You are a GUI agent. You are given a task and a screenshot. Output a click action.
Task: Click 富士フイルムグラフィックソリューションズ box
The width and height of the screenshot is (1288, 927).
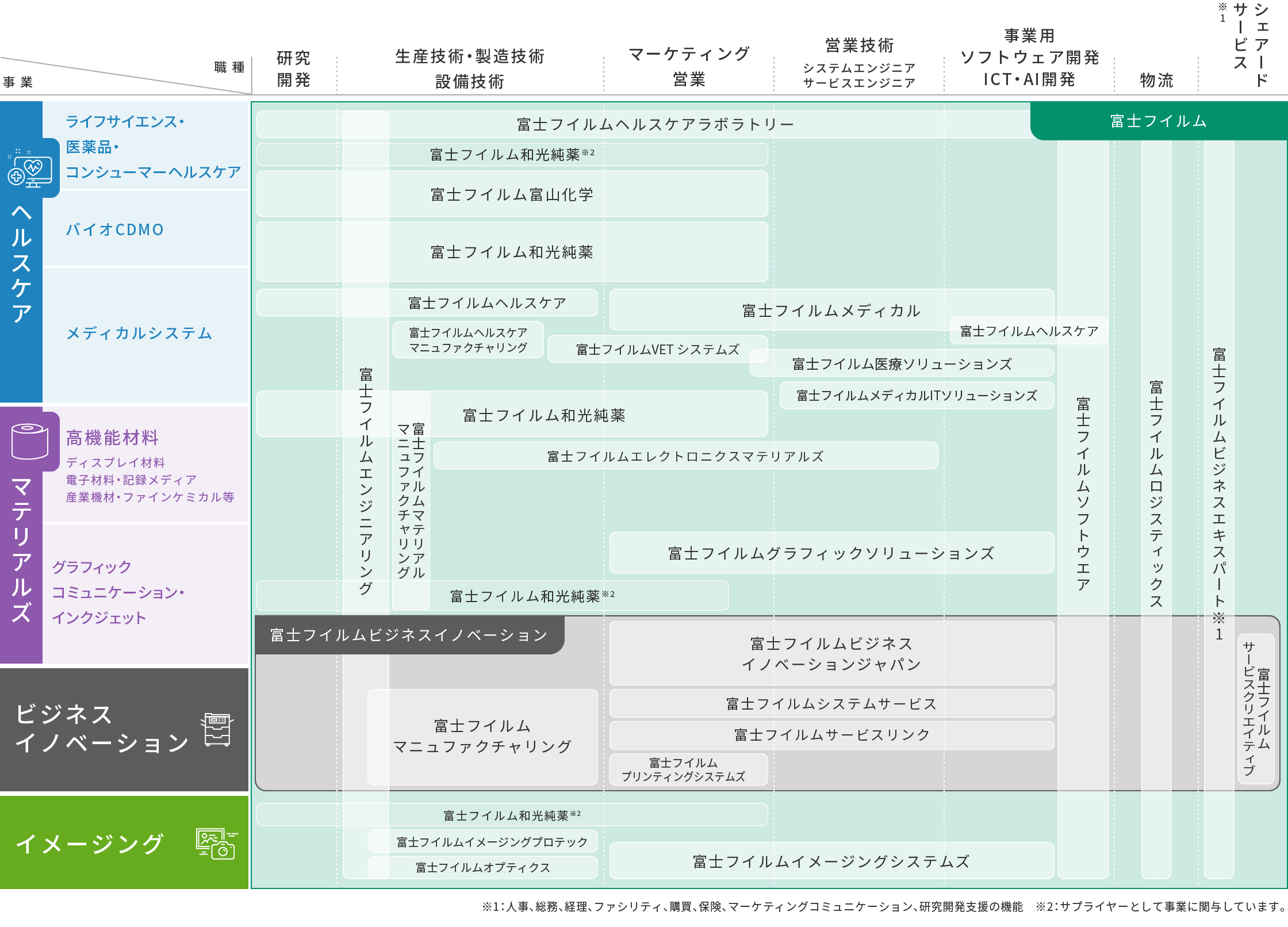tap(831, 553)
